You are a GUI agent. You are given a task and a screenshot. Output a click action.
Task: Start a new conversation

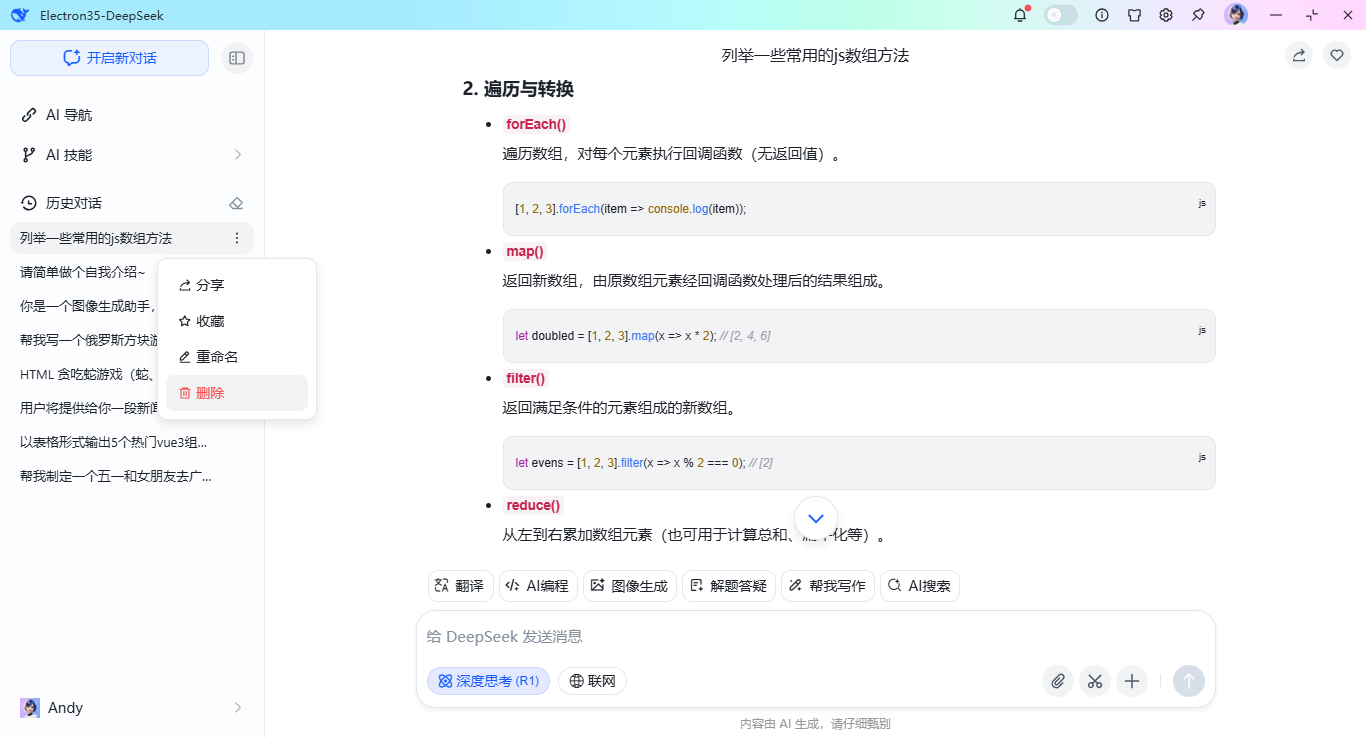click(x=109, y=58)
